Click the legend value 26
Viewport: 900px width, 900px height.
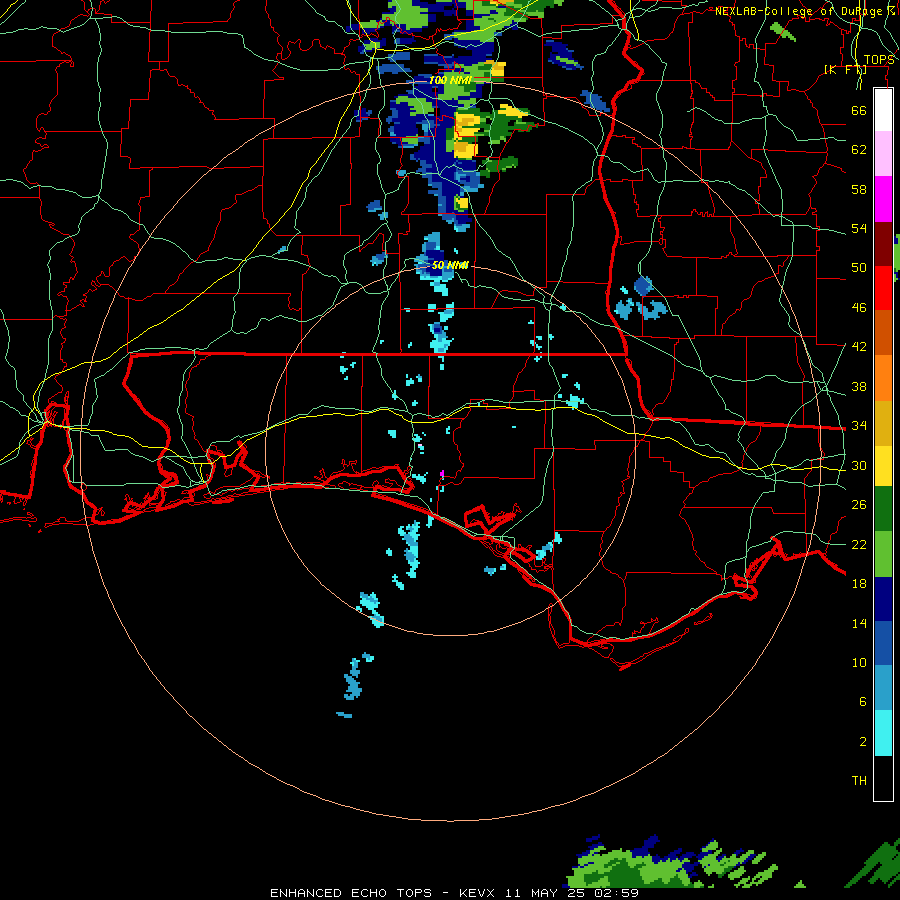coord(859,505)
